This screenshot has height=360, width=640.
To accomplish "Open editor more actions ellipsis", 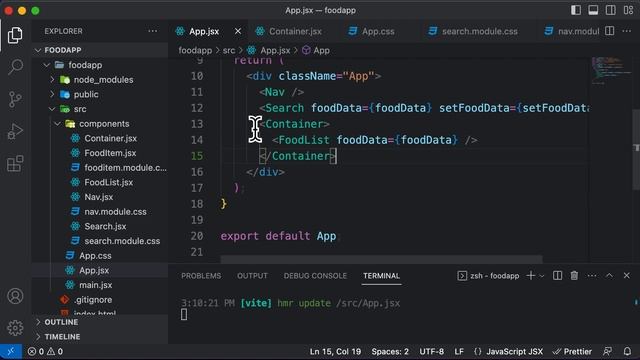I will (627, 31).
